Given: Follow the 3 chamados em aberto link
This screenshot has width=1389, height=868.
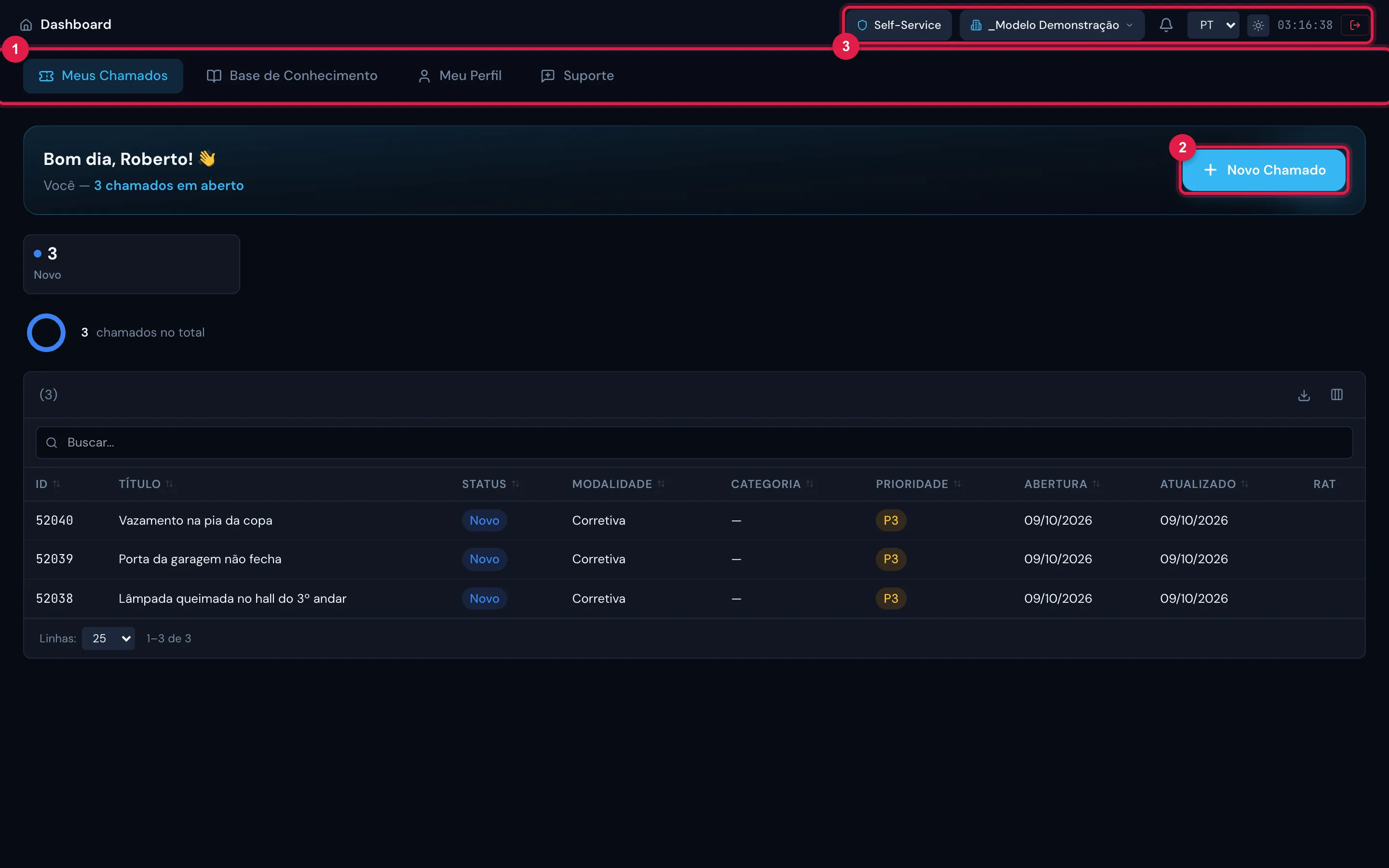Looking at the screenshot, I should tap(169, 186).
